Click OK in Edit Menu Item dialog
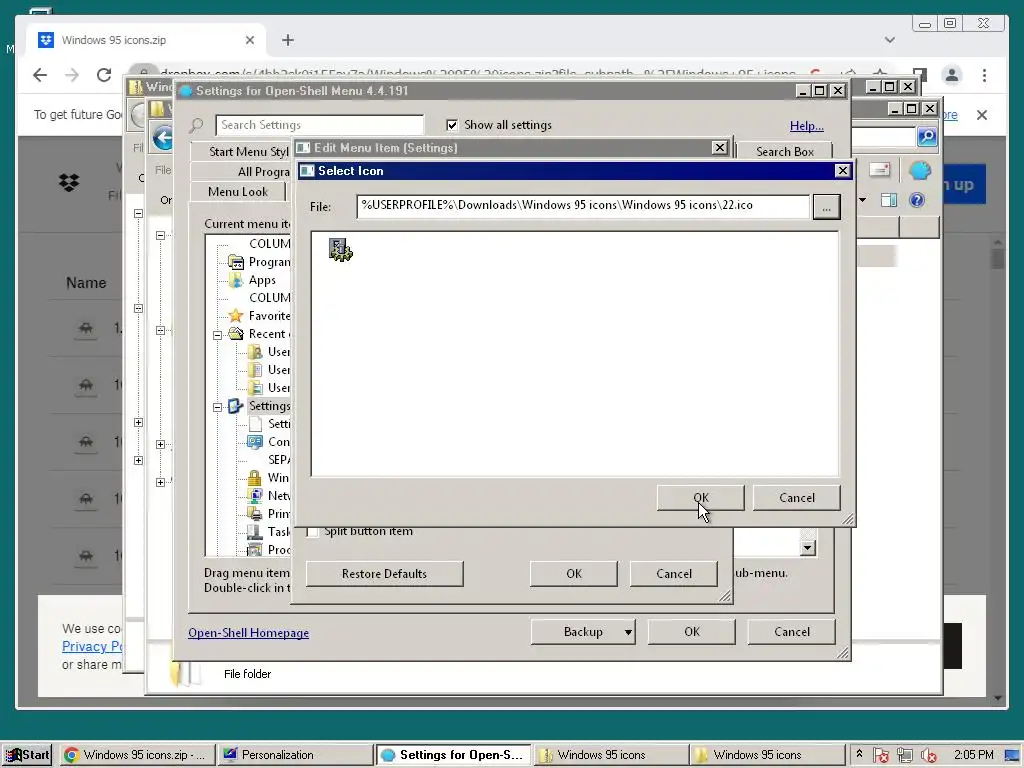The height and width of the screenshot is (768, 1024). pos(573,574)
